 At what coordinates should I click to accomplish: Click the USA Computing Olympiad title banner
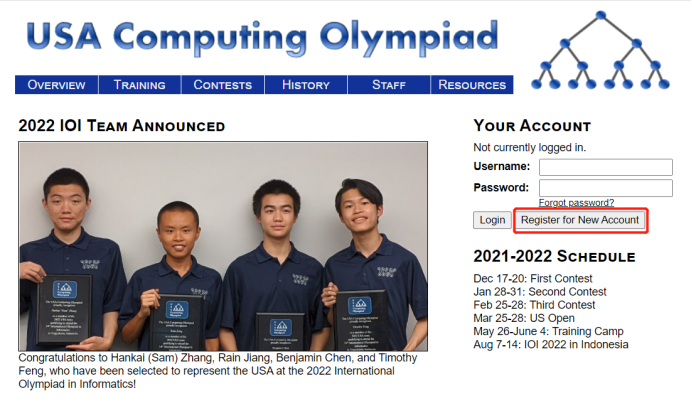[x=262, y=37]
